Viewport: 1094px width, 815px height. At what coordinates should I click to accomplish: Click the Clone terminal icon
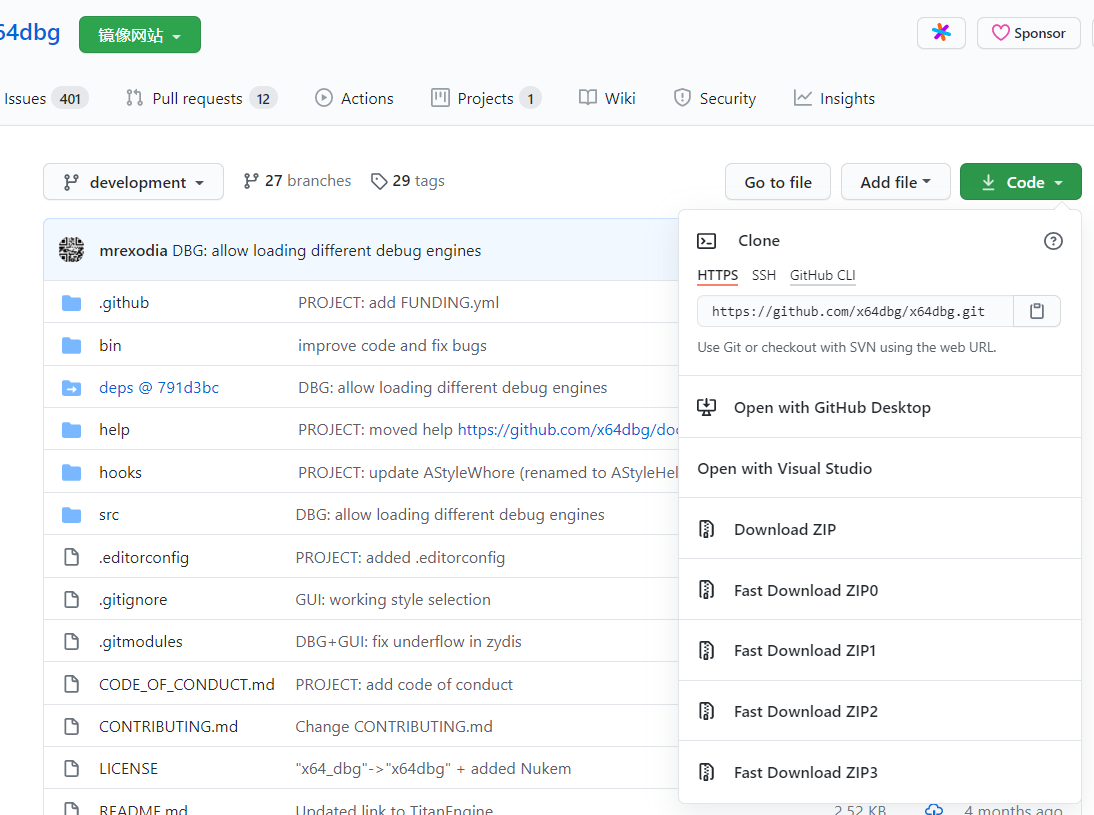706,241
